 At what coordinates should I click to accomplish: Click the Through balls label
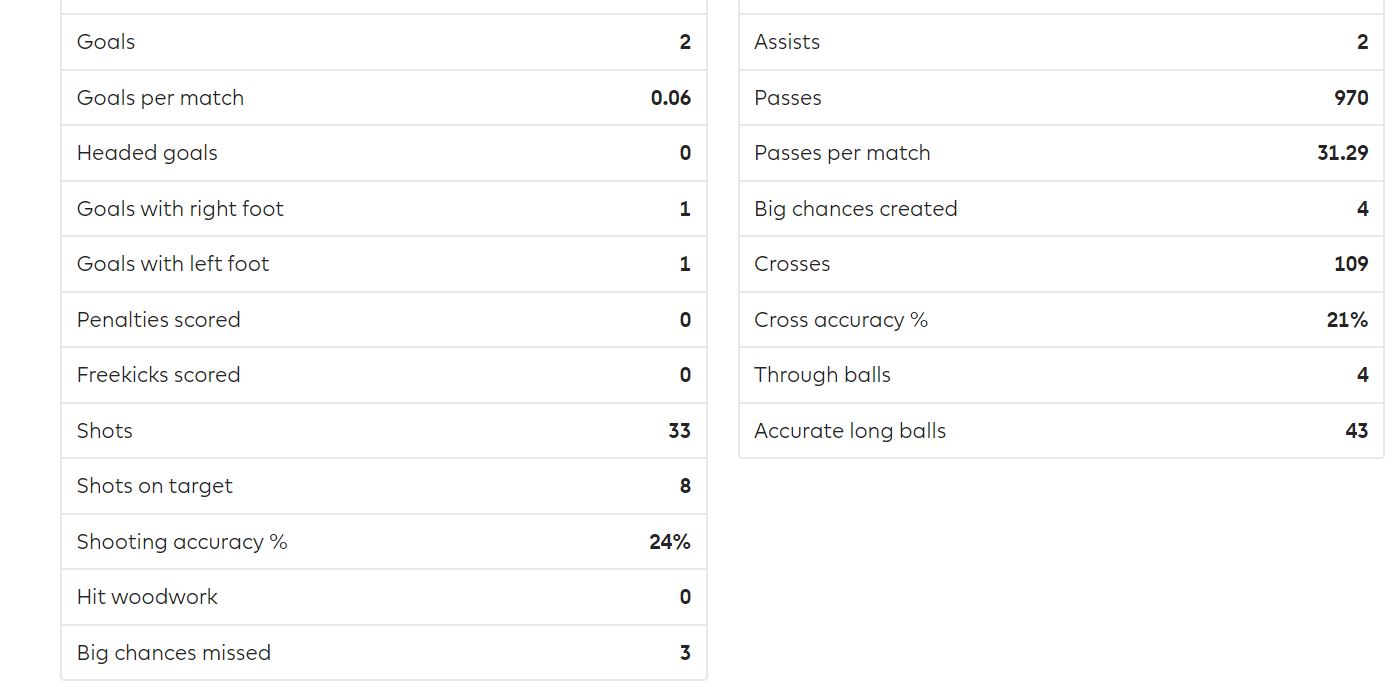822,375
